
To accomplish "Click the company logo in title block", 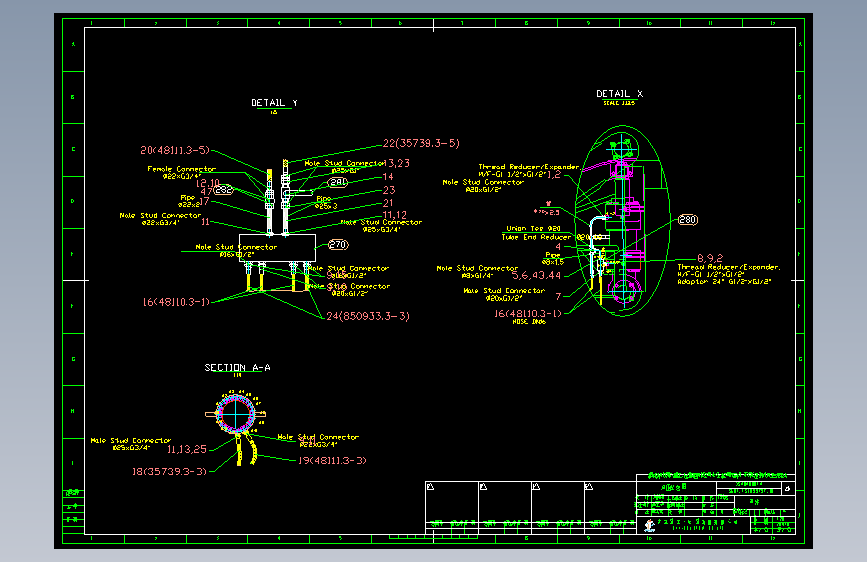I will point(650,525).
